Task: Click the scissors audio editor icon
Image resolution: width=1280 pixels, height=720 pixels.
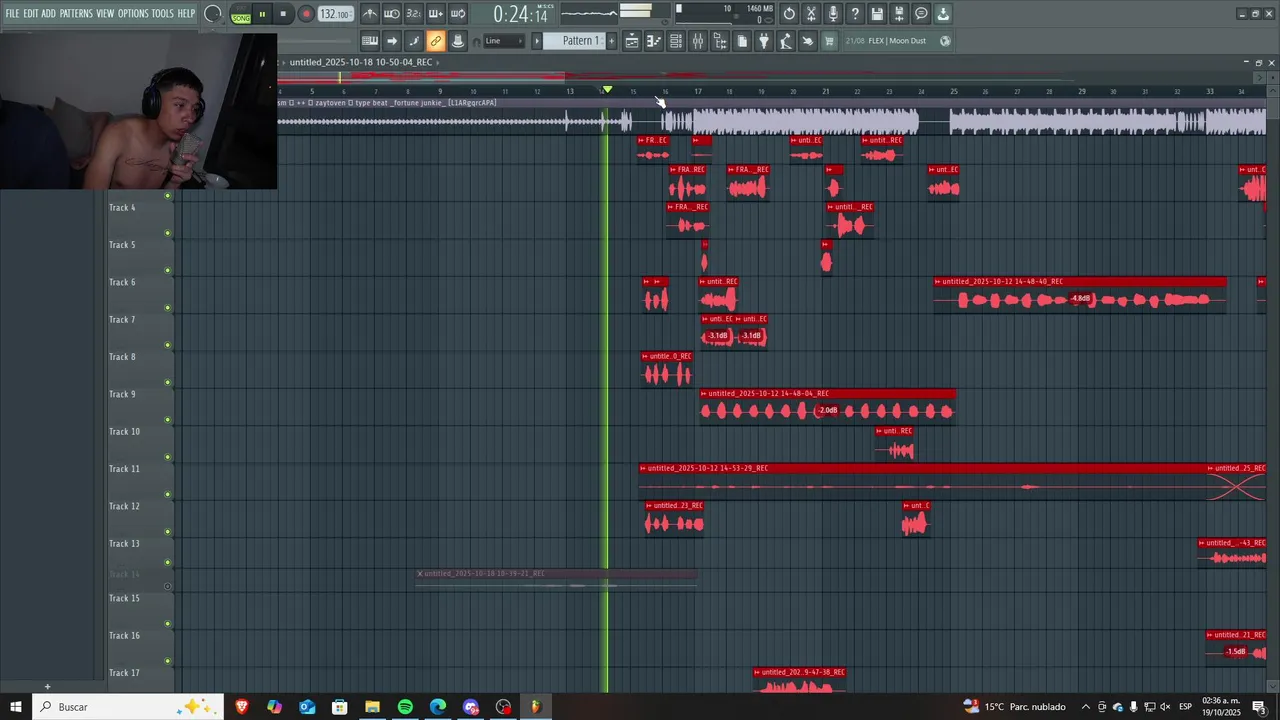Action: pos(811,14)
